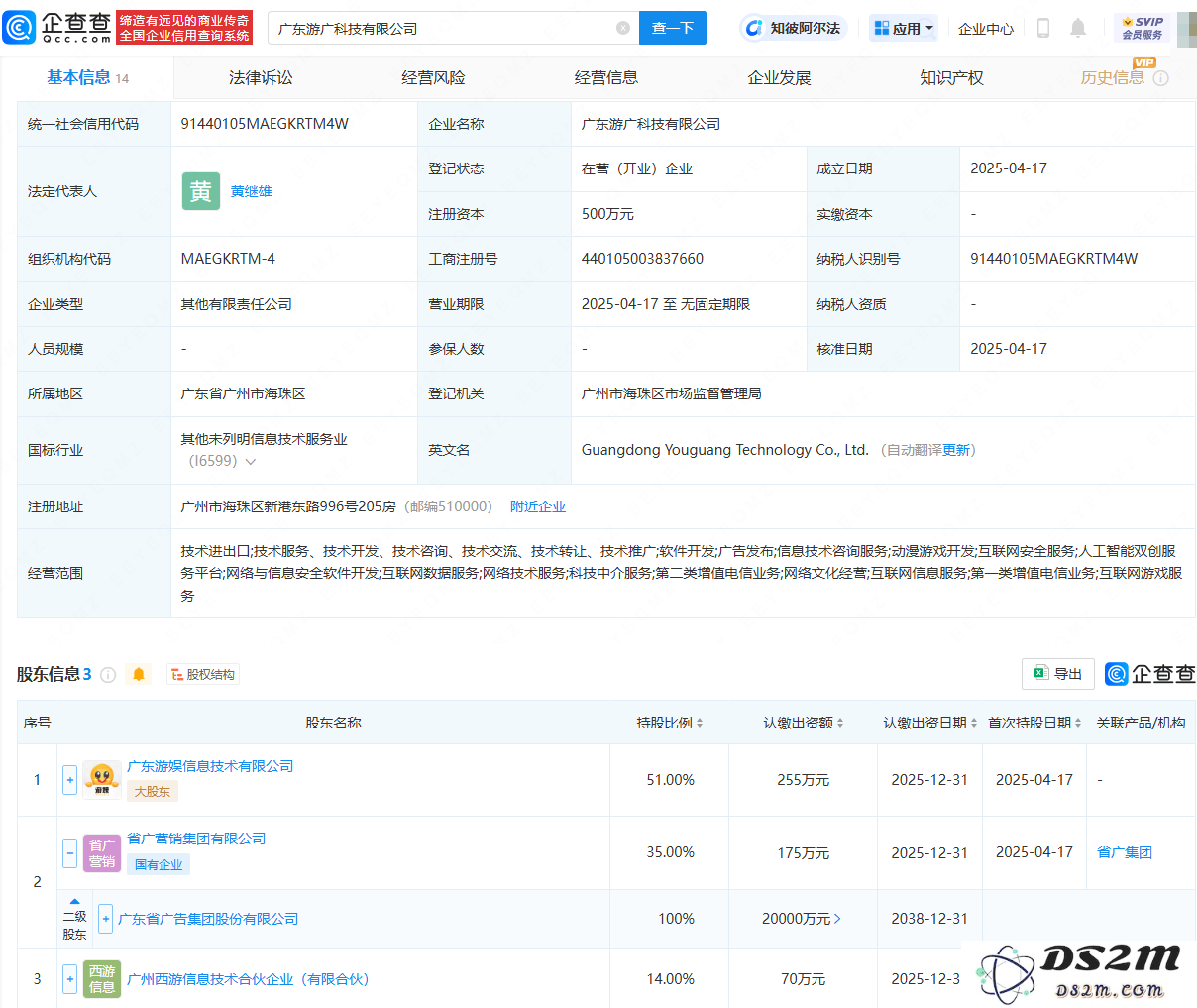Screen dimensions: 1197x1008
Task: Open 广东游娱信息技术有限公司 shareholder link
Action: pos(210,766)
